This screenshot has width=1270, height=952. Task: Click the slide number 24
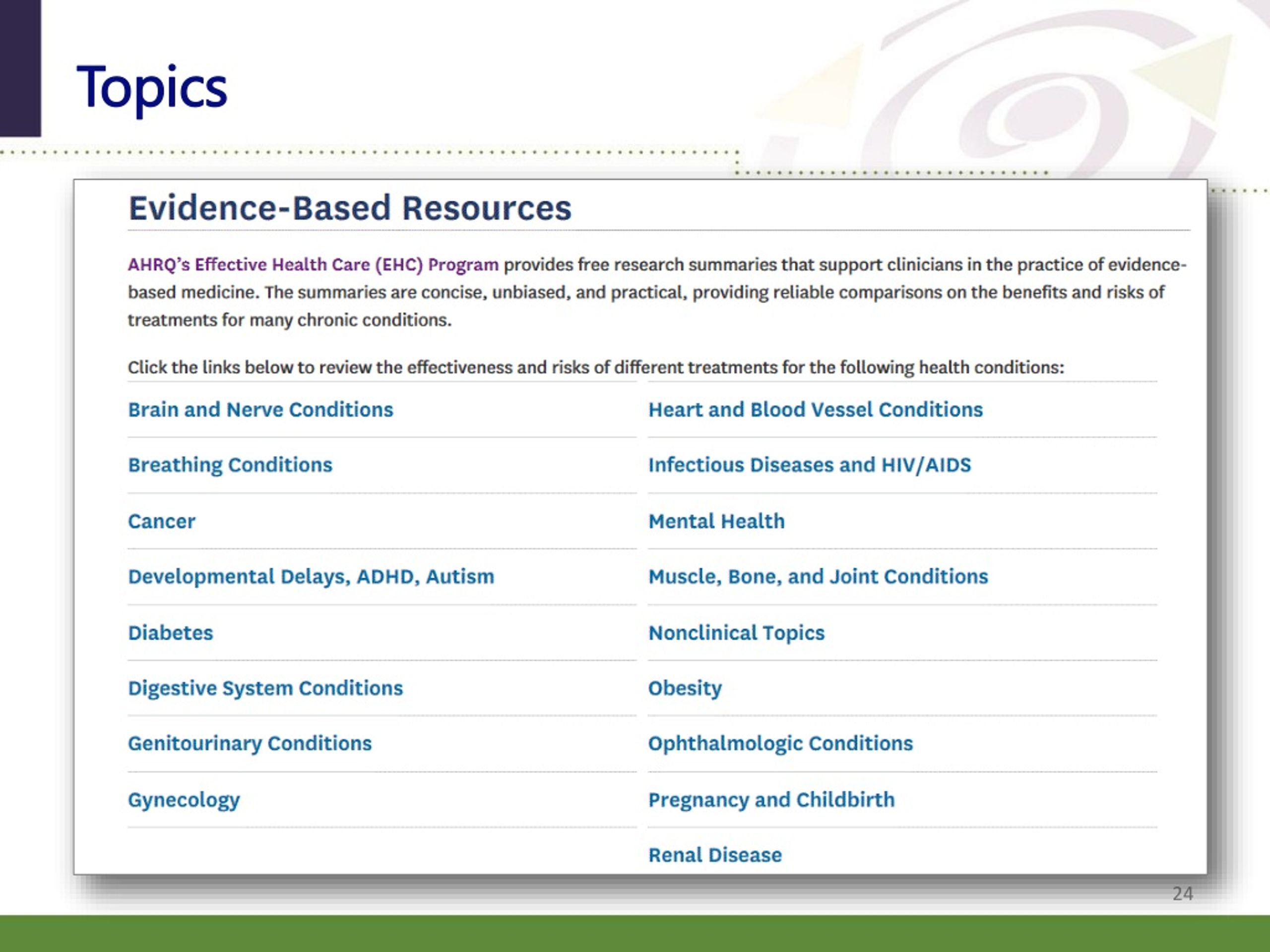click(1183, 893)
